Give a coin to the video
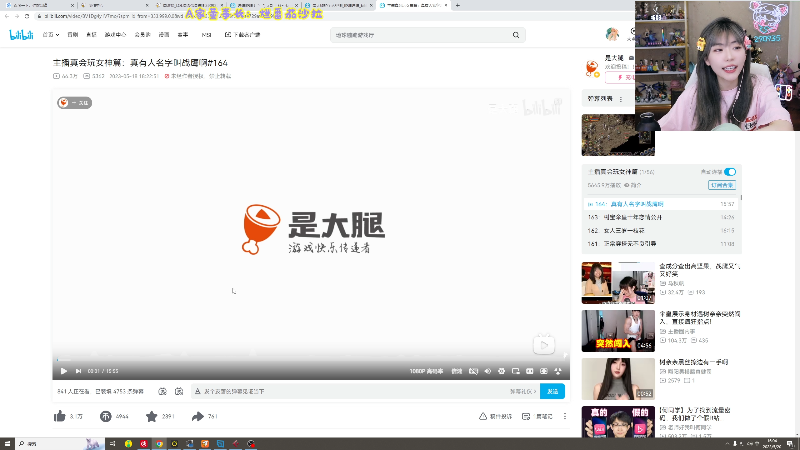800x450 pixels. [106, 416]
